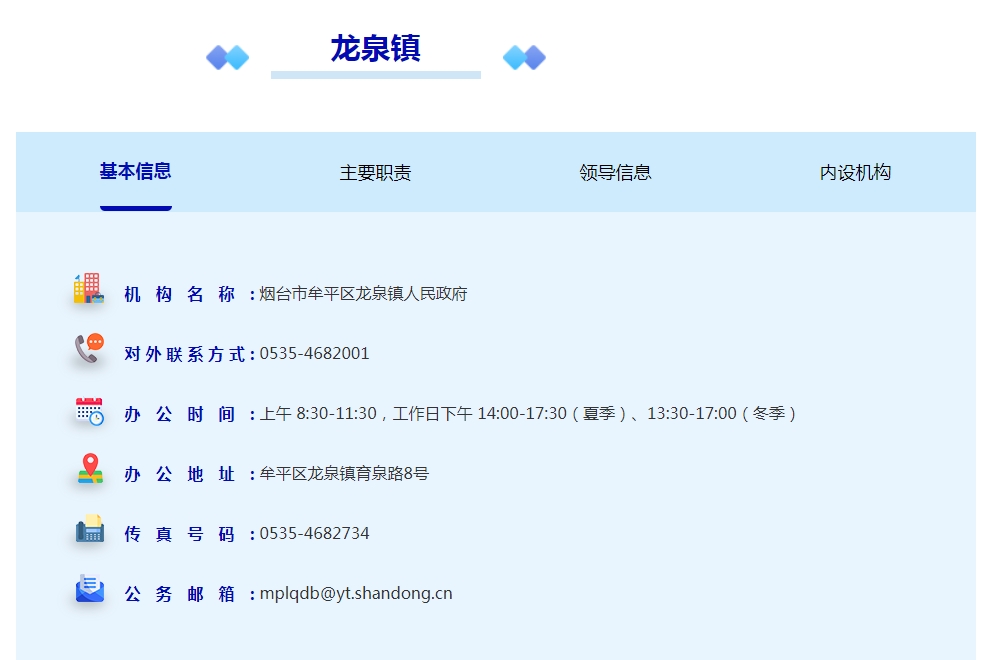This screenshot has height=660, width=1002.
Task: Click the fax number 0535-4682734
Action: pos(314,533)
